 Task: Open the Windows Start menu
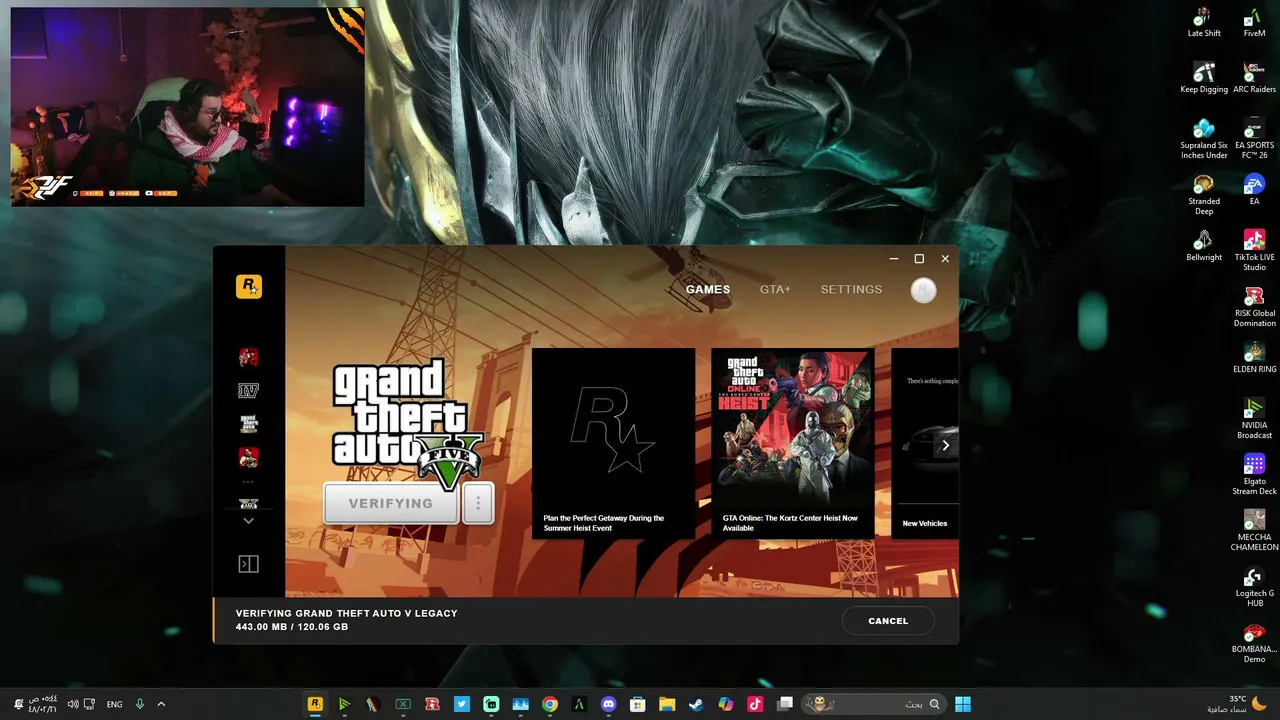963,704
